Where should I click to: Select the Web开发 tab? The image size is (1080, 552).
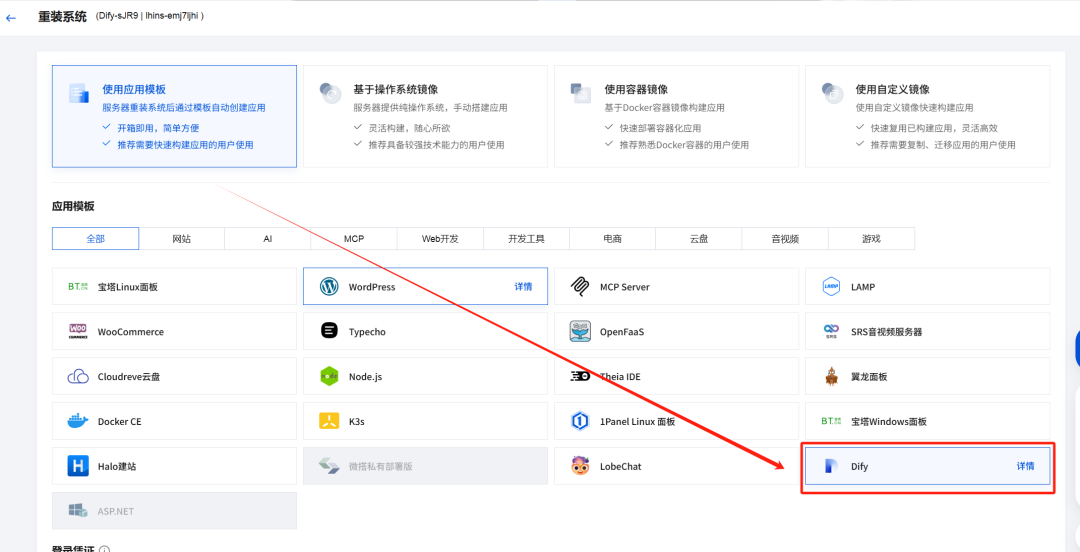click(440, 239)
